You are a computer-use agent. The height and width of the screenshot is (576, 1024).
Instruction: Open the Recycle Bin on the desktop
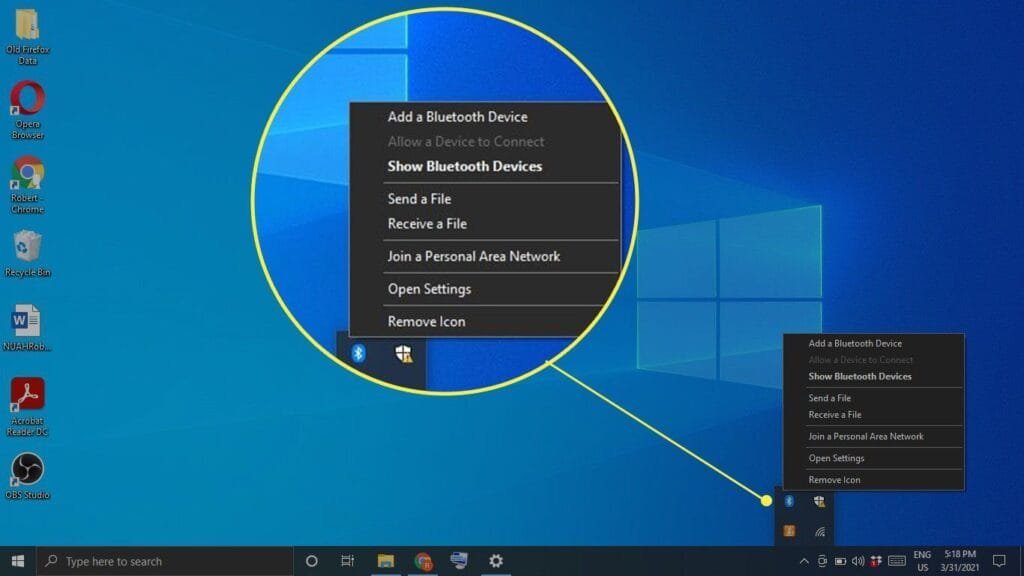click(x=28, y=246)
